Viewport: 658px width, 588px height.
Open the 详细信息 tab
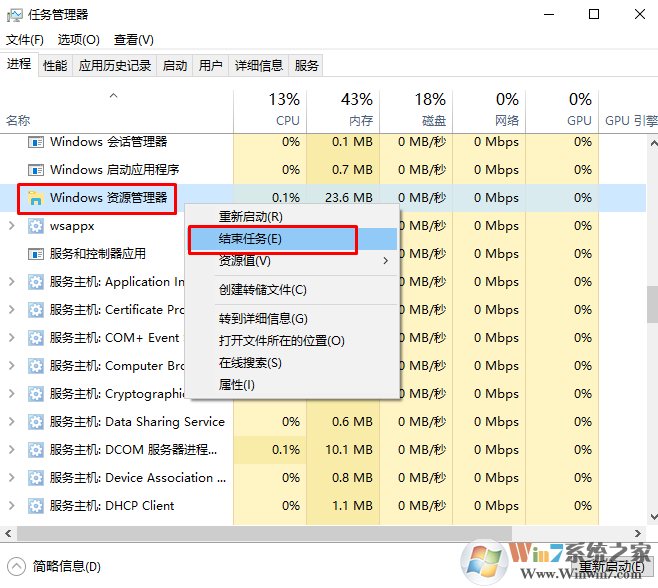[x=258, y=66]
